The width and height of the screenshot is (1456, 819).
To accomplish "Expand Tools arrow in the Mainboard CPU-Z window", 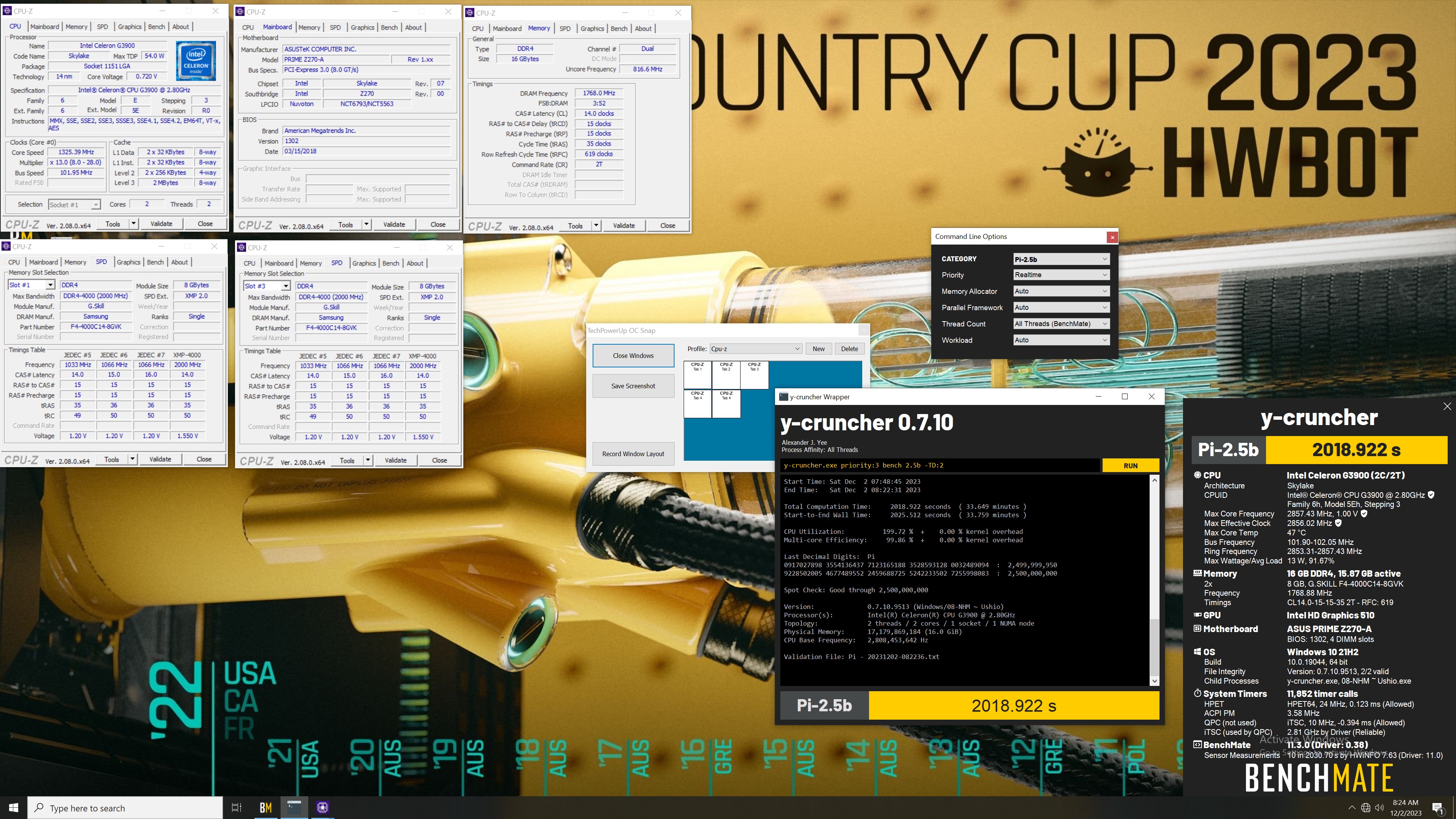I will [x=366, y=224].
